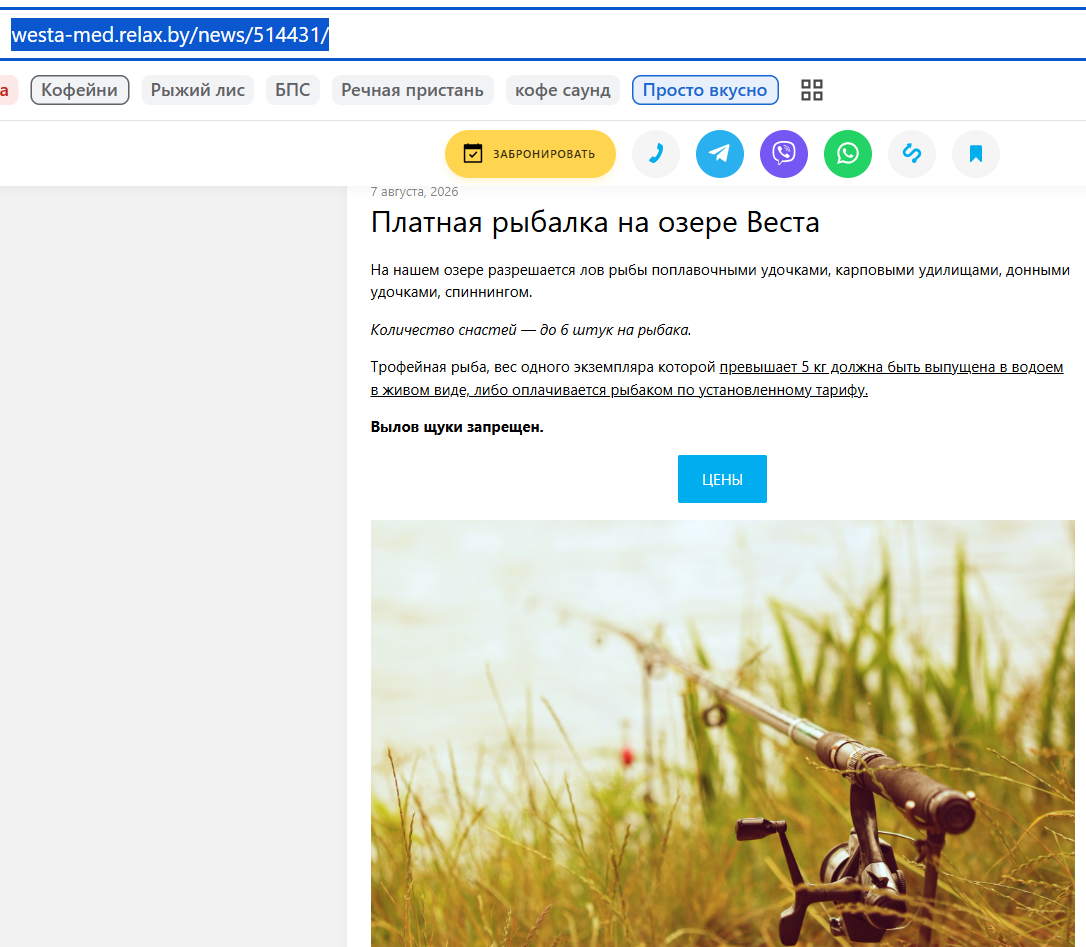Open the Кофейни bookmark

click(x=80, y=90)
